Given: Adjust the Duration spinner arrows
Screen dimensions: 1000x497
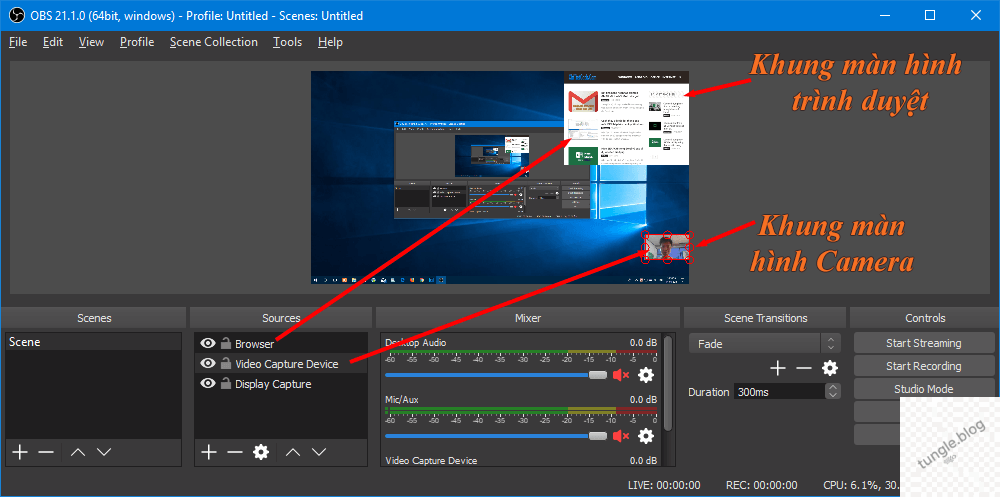Looking at the screenshot, I should click(x=833, y=392).
